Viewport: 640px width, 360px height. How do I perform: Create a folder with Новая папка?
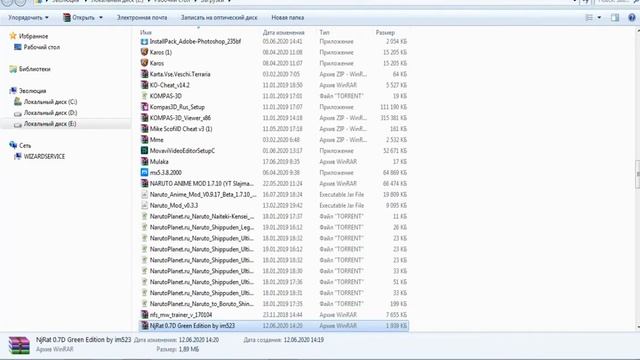(287, 18)
